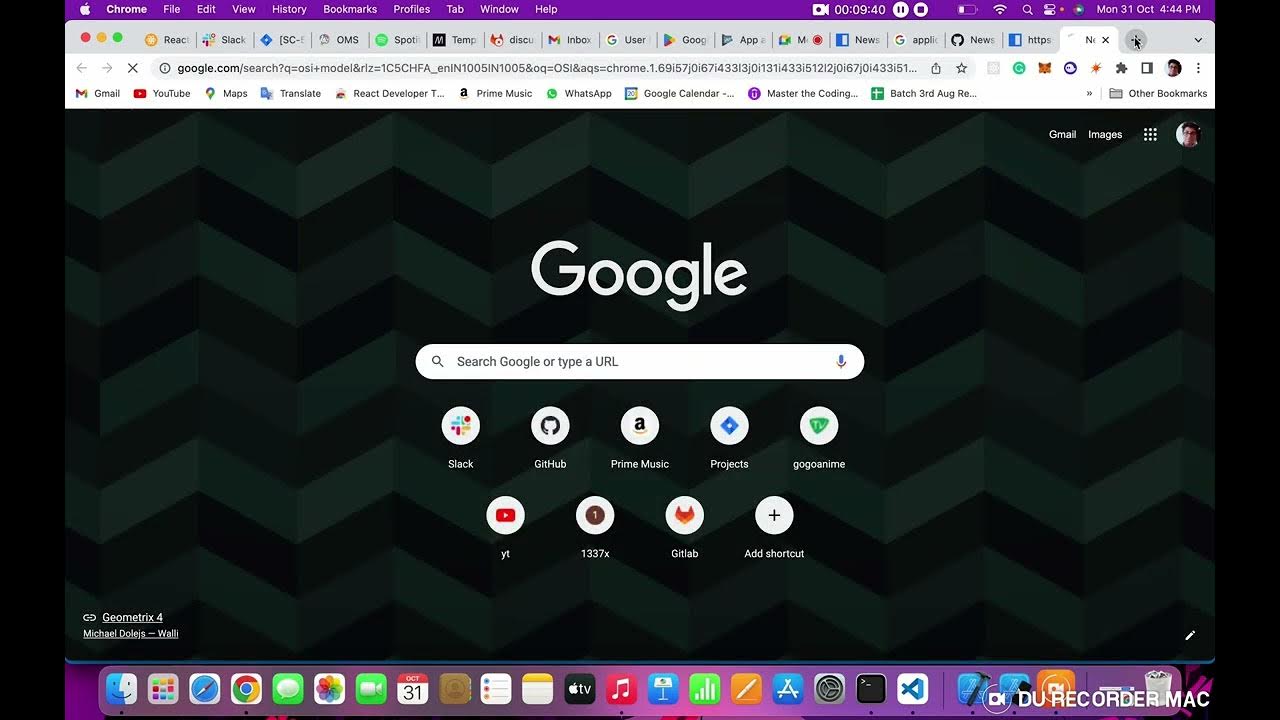Switch to the OMS tab

[x=339, y=40]
